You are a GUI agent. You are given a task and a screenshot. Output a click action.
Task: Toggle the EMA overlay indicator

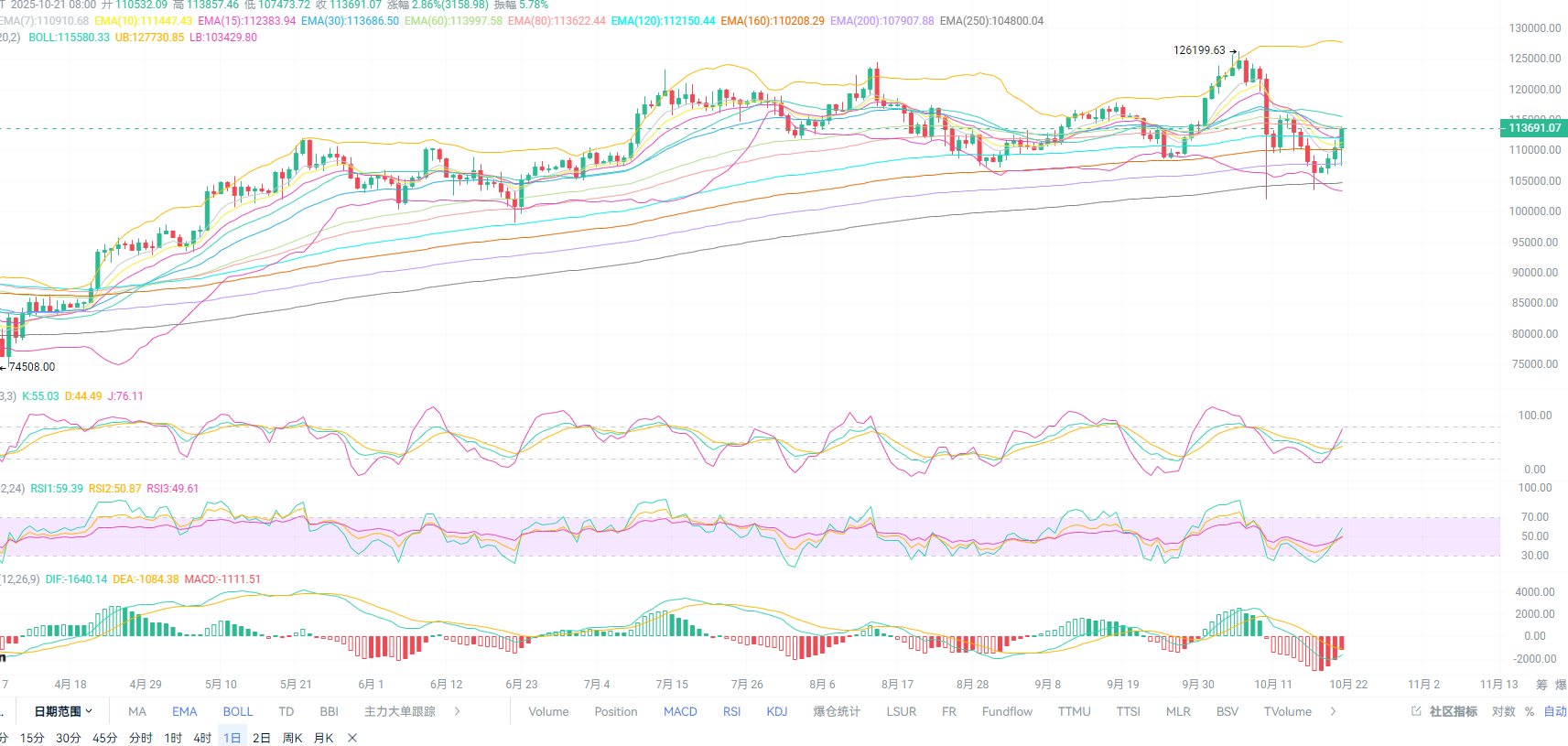[x=184, y=711]
